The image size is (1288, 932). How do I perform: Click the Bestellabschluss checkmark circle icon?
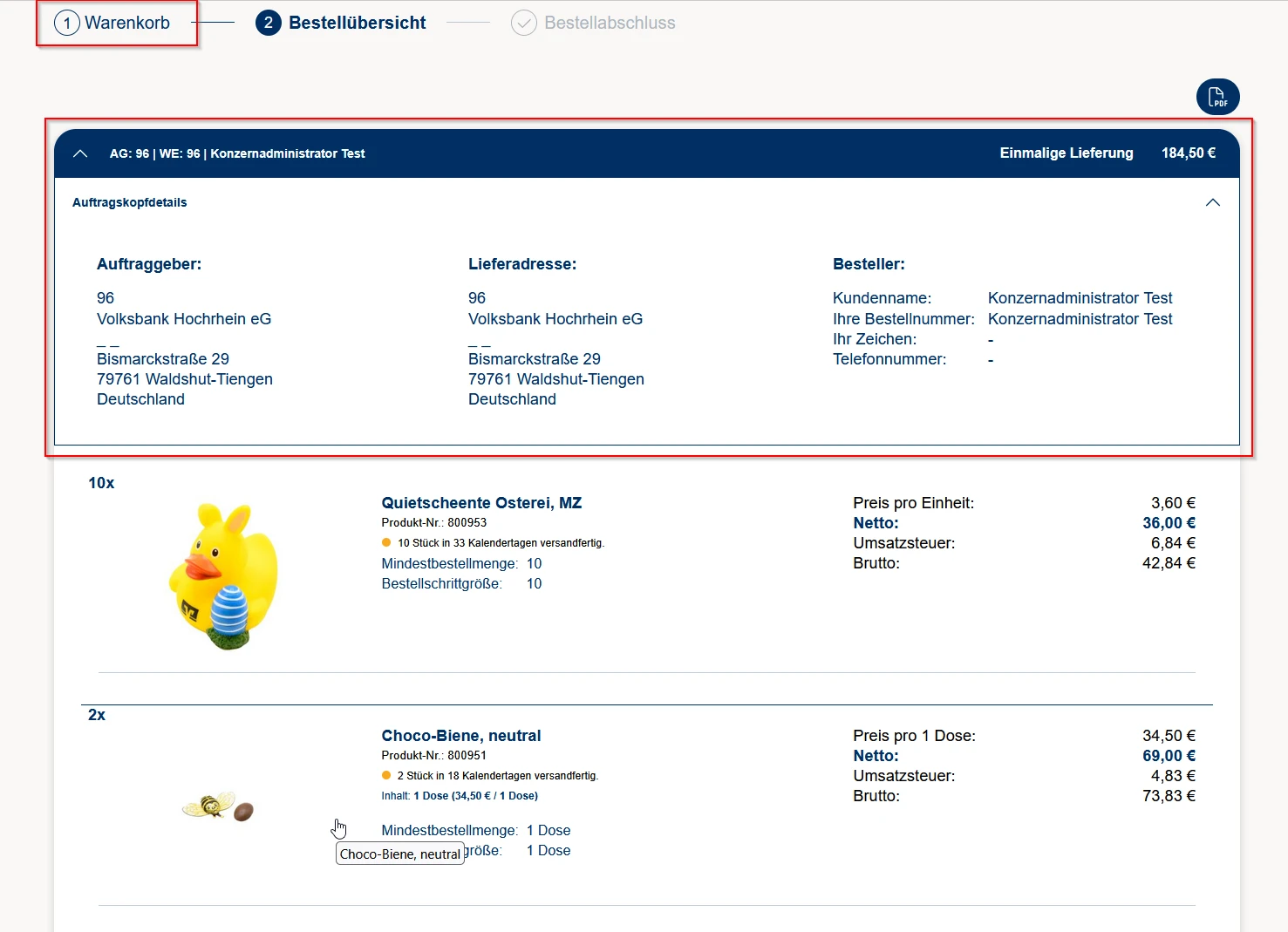click(x=523, y=24)
